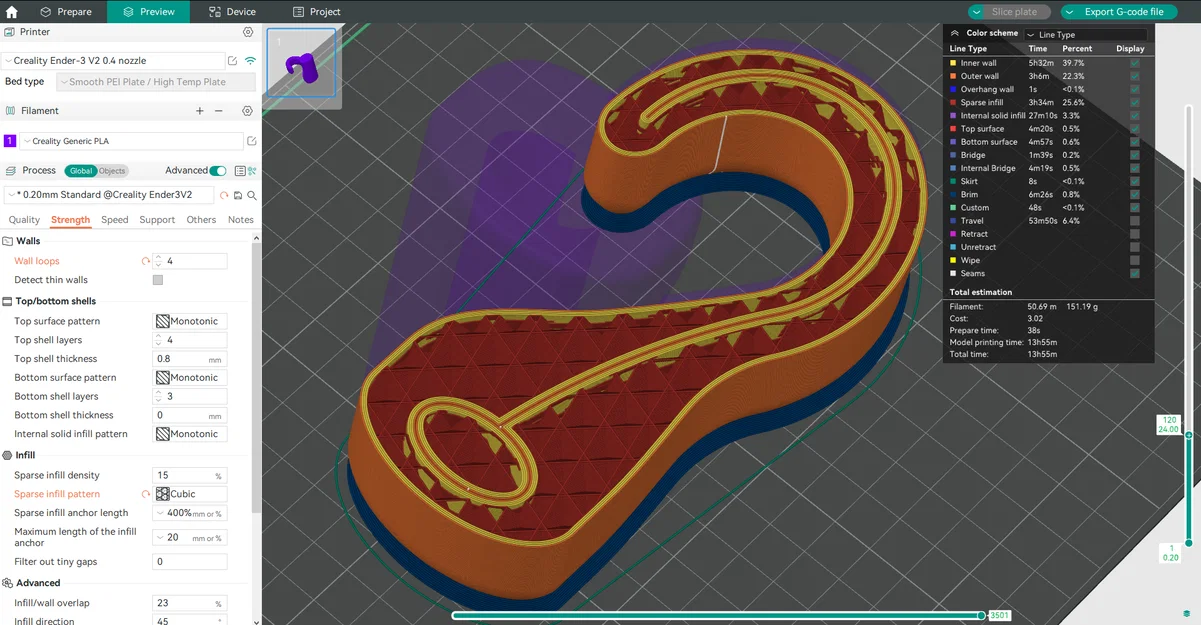
Task: Open the Internal solid infill pattern dropdown
Action: pyautogui.click(x=190, y=434)
